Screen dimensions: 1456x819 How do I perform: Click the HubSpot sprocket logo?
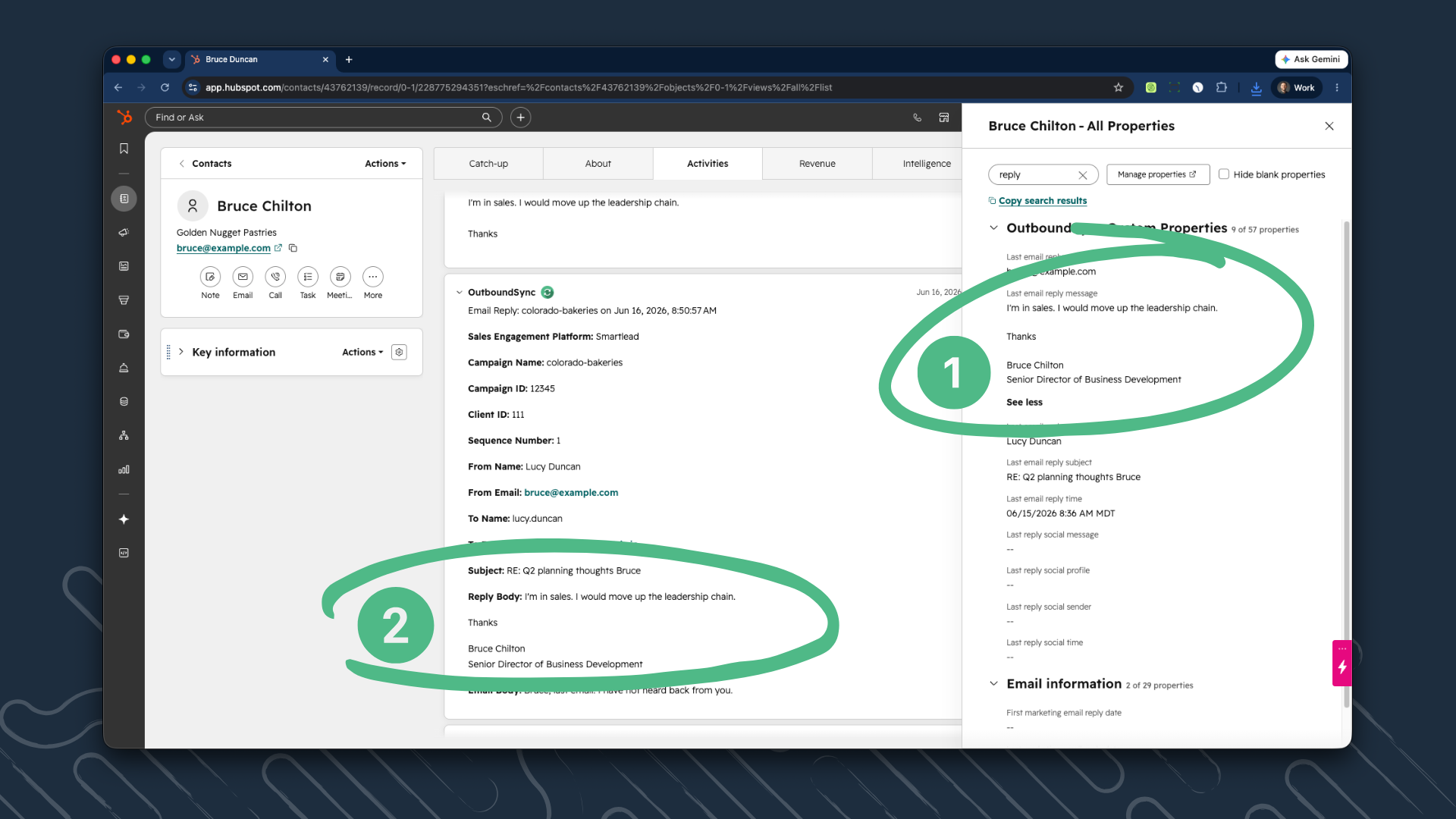point(124,117)
